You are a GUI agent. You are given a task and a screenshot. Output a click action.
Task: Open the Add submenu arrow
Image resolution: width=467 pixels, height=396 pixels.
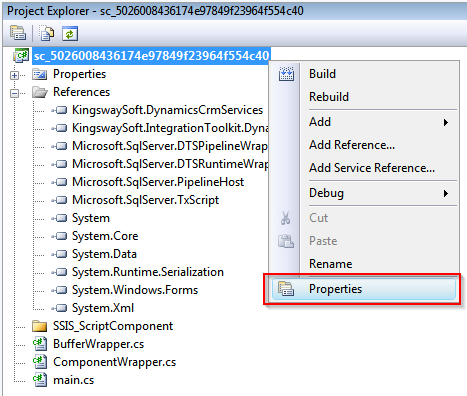(x=446, y=122)
